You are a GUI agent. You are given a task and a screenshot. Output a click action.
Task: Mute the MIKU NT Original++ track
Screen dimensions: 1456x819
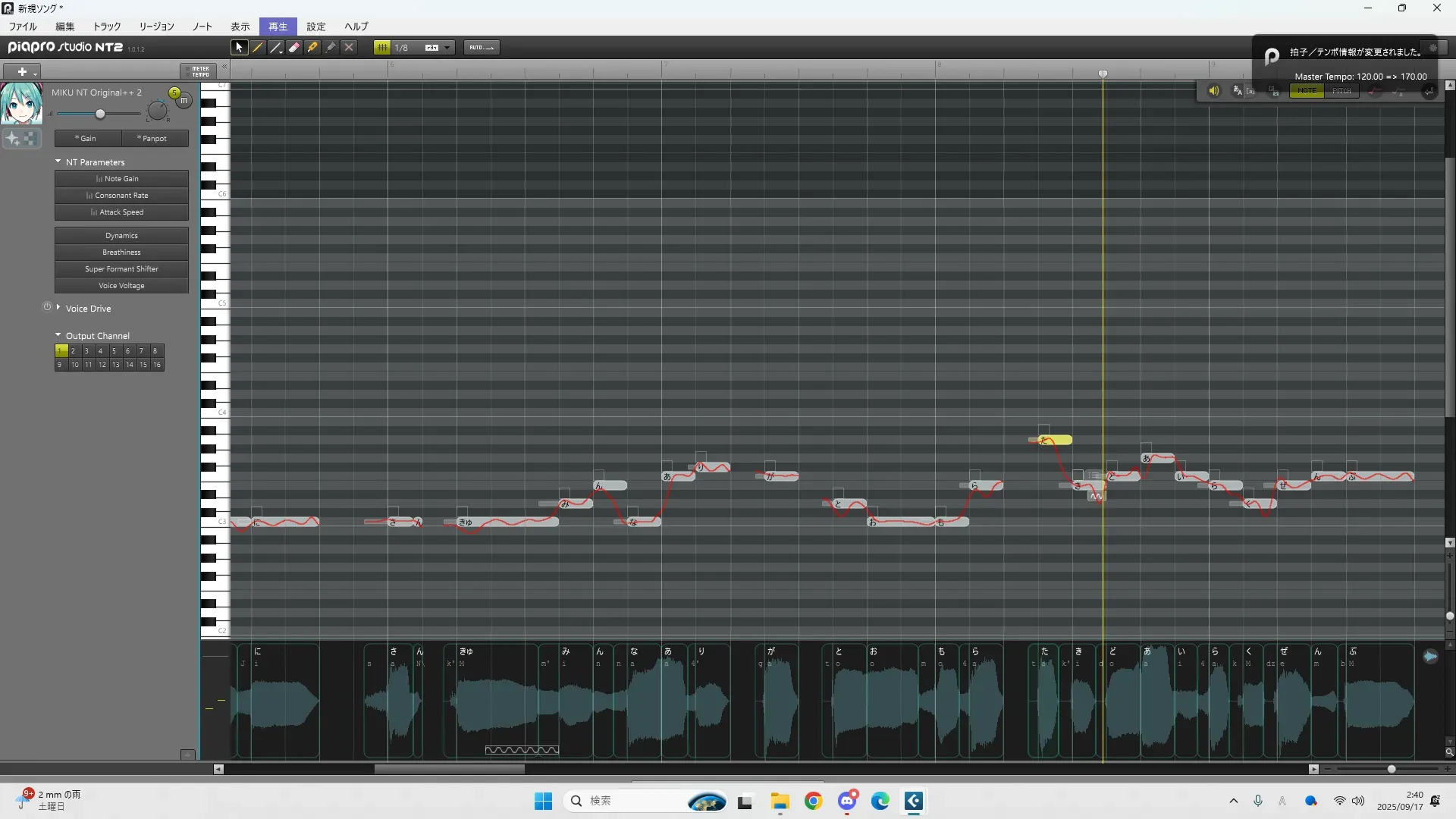click(184, 100)
